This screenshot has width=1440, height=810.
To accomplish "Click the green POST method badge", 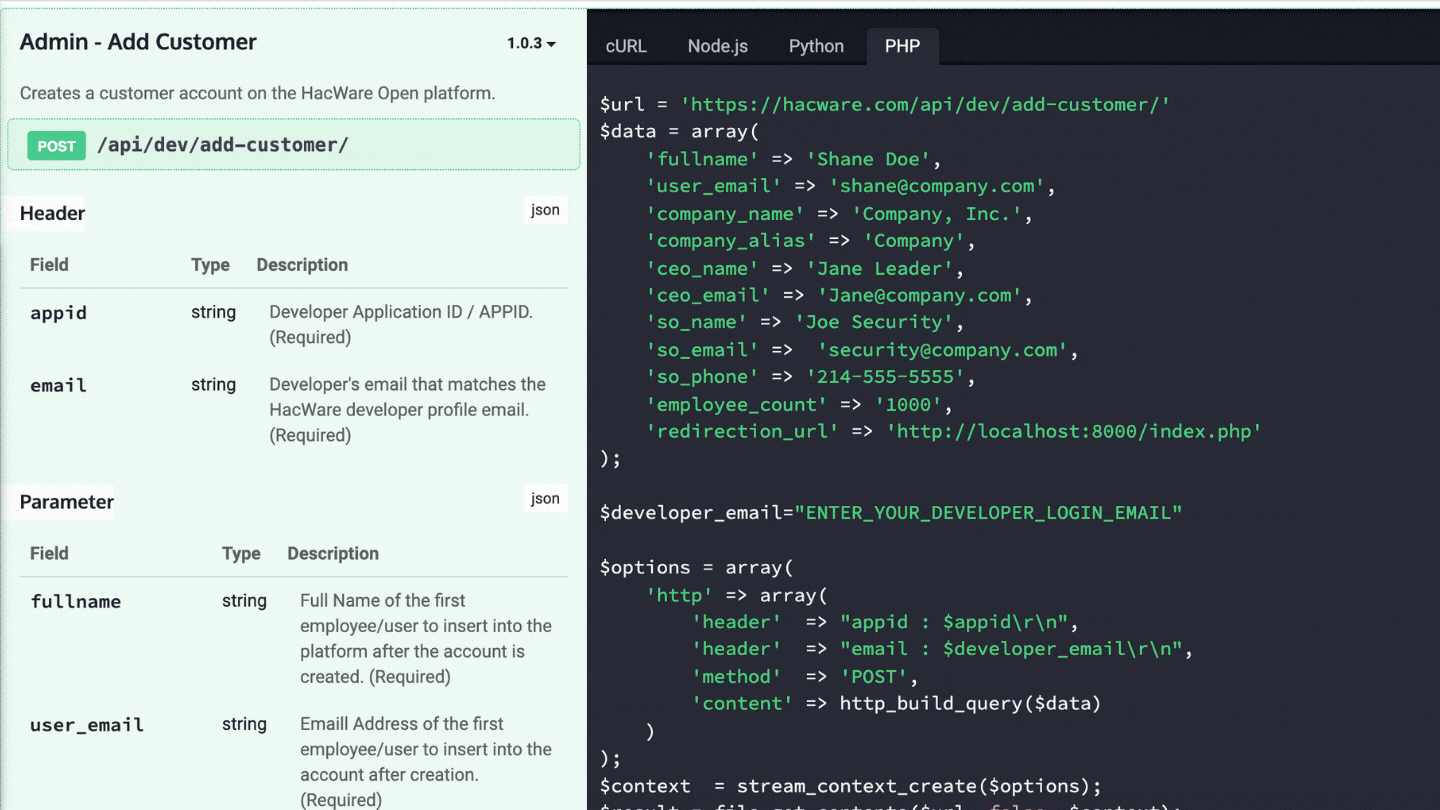I will (x=56, y=146).
